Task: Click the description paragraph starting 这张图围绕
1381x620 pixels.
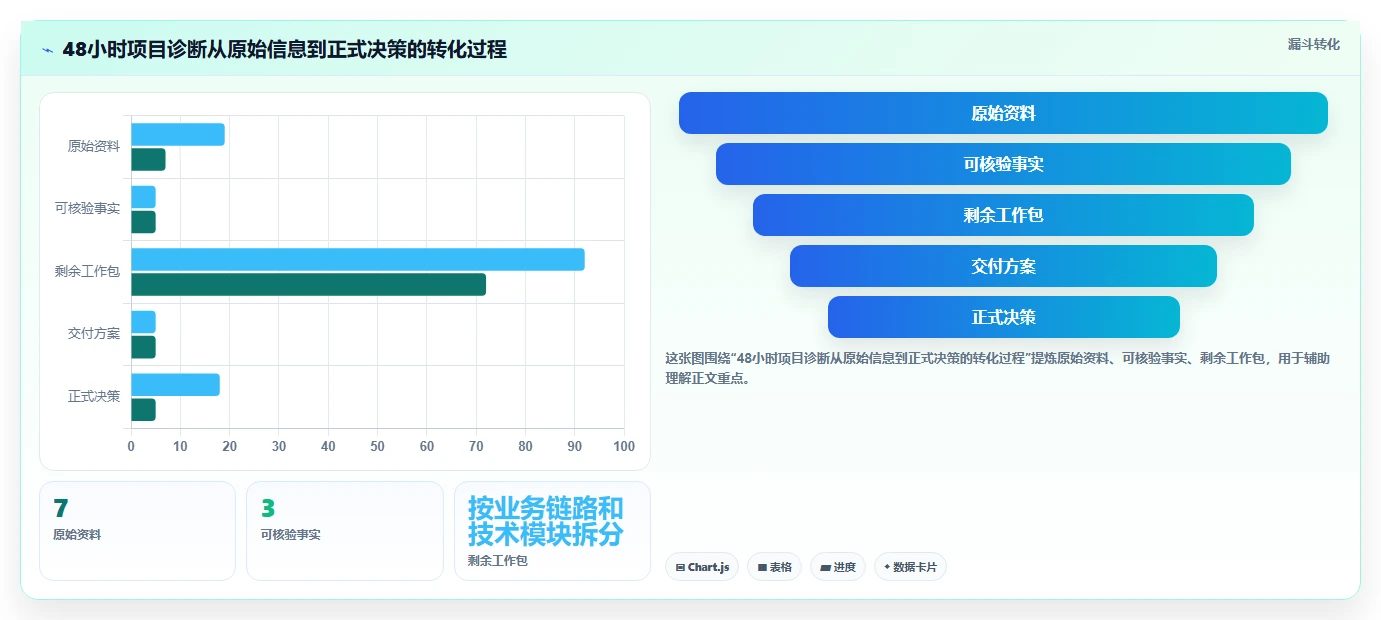Action: [997, 368]
